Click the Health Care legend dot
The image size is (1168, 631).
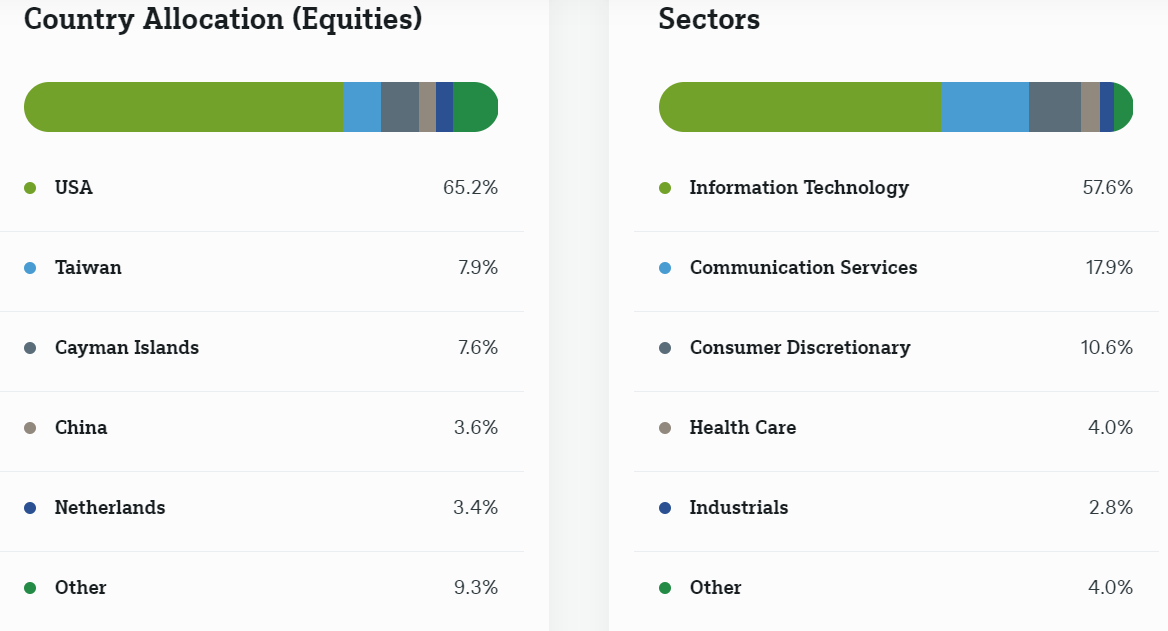tap(665, 428)
